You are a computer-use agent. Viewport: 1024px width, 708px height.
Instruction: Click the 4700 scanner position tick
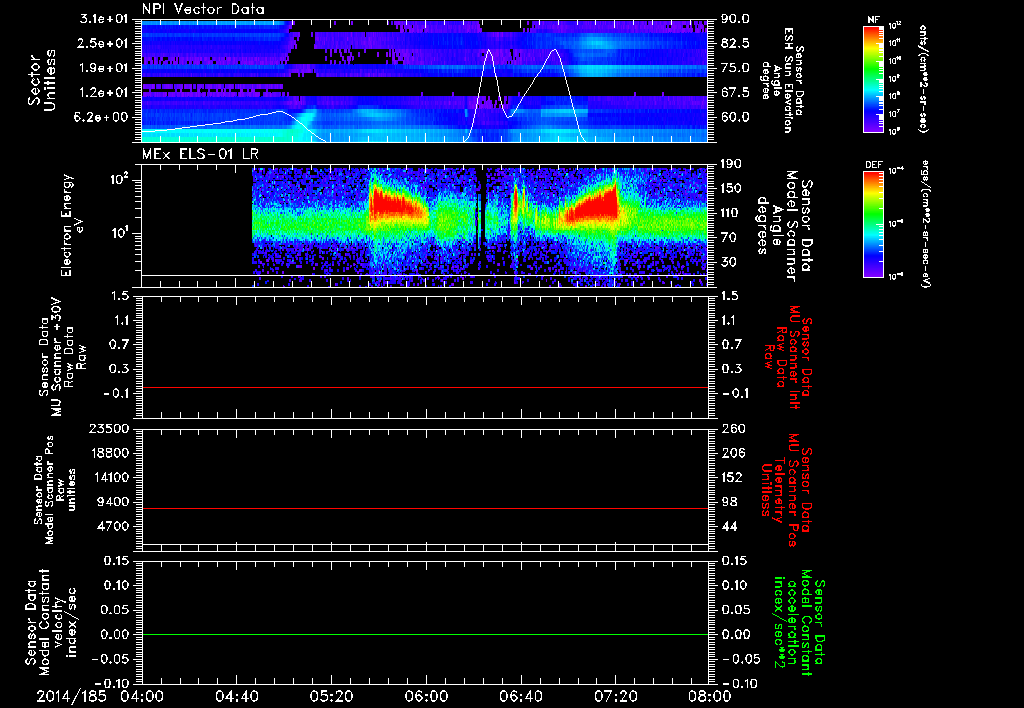click(x=114, y=526)
